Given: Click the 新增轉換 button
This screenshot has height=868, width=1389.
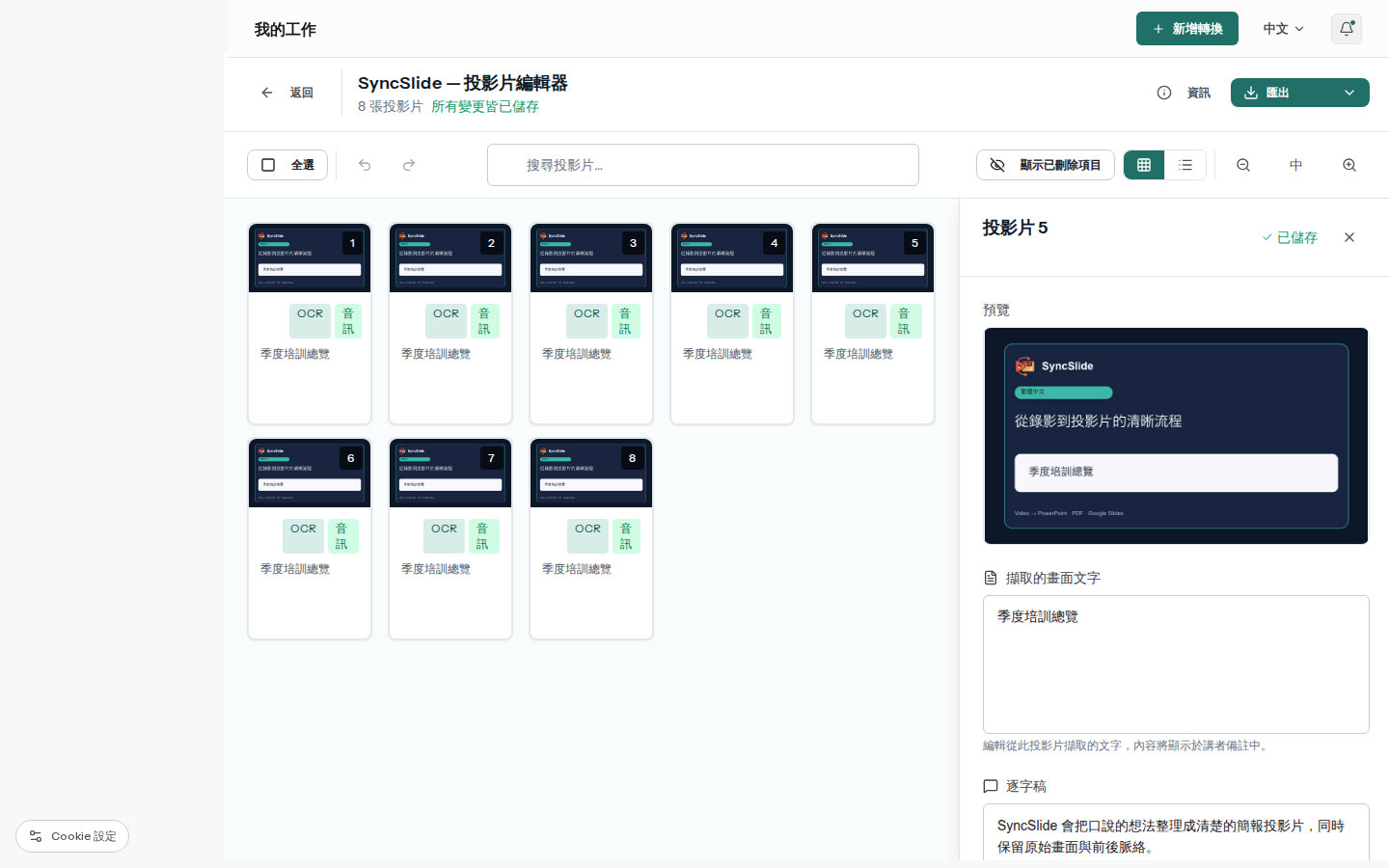Looking at the screenshot, I should pyautogui.click(x=1187, y=29).
